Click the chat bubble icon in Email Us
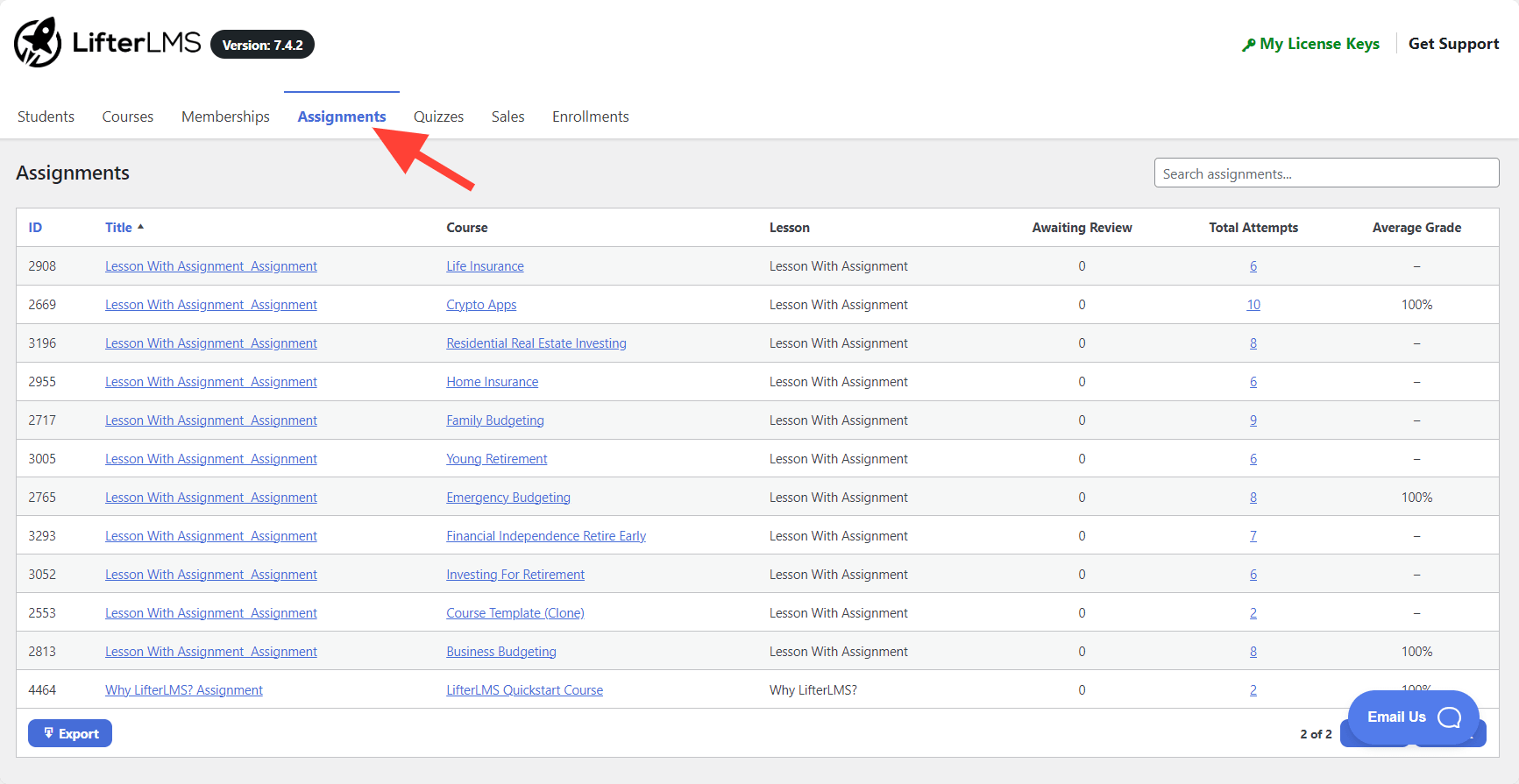The height and width of the screenshot is (784, 1519). (1450, 717)
